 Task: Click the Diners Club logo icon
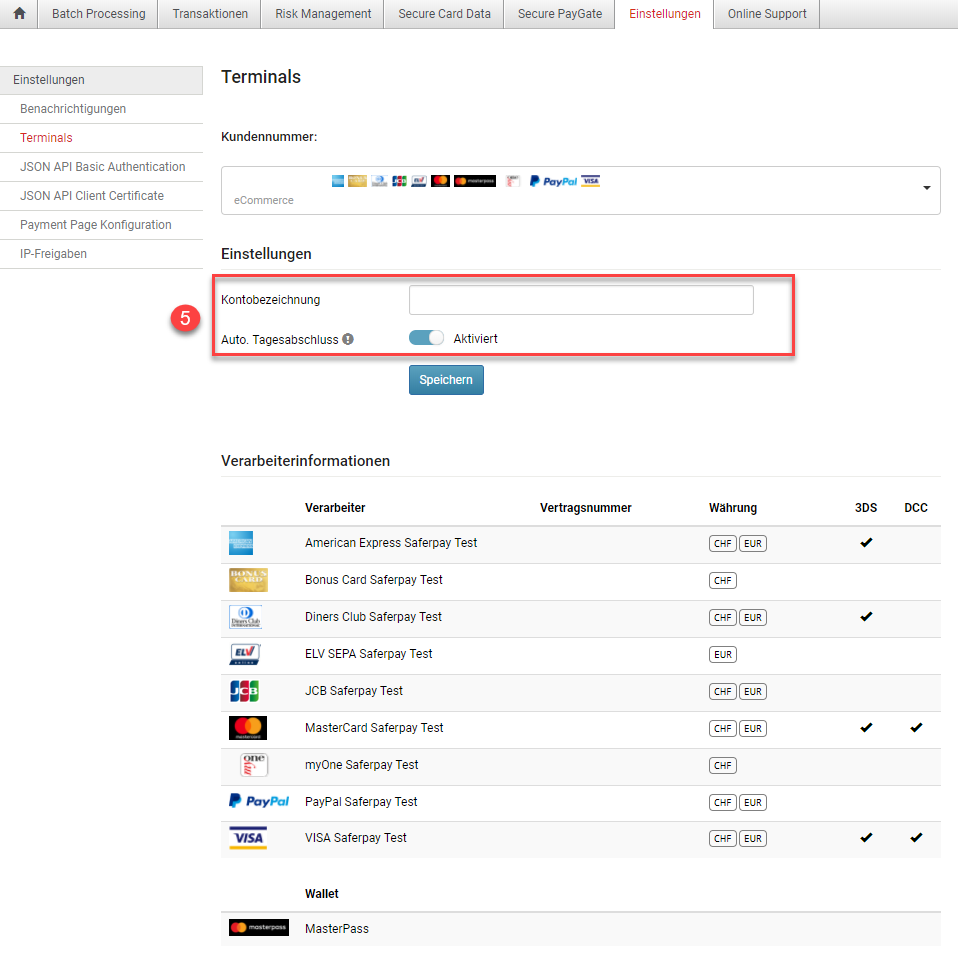point(245,617)
